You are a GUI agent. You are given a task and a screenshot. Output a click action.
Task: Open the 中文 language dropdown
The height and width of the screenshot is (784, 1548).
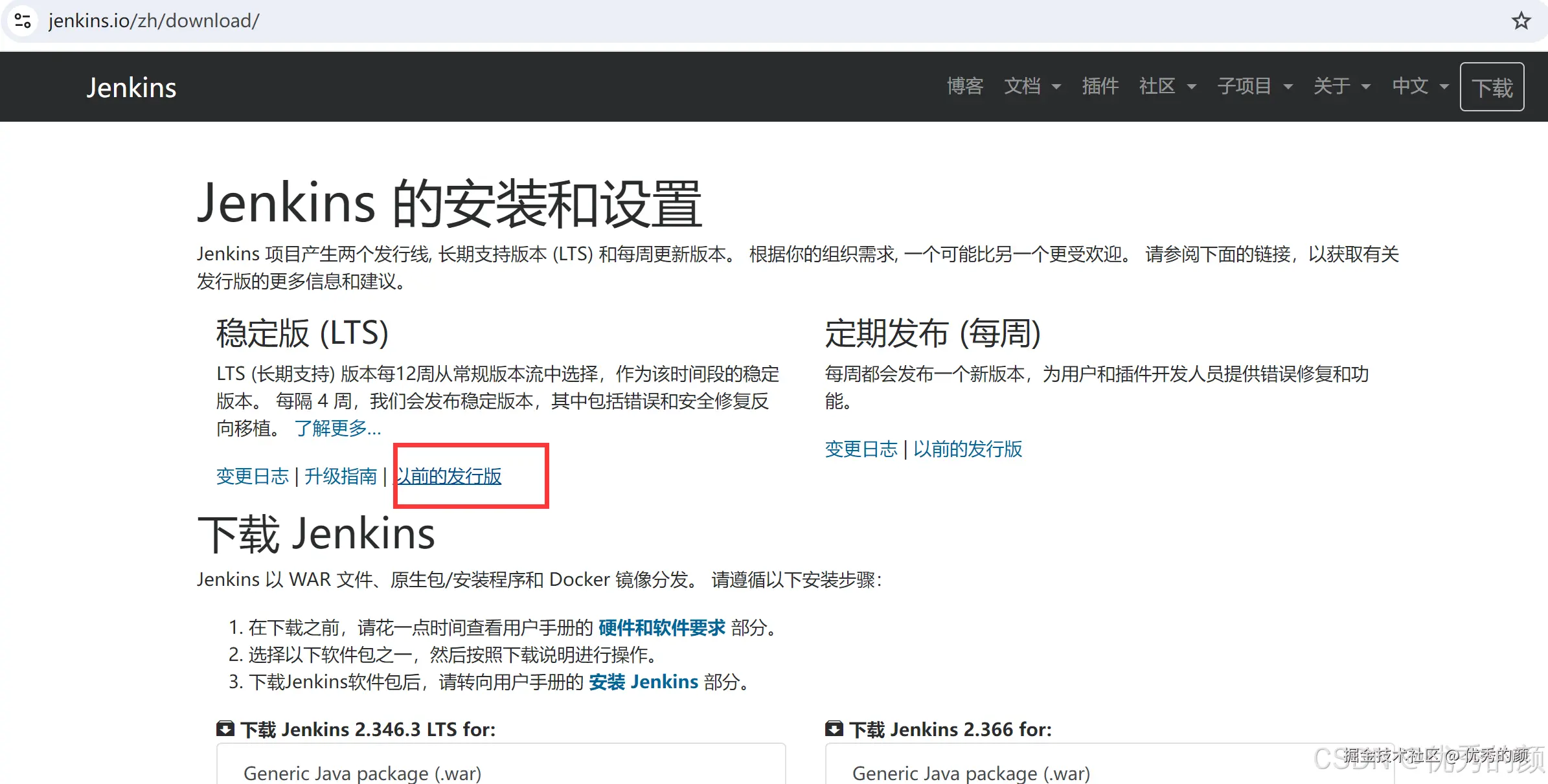[1420, 86]
